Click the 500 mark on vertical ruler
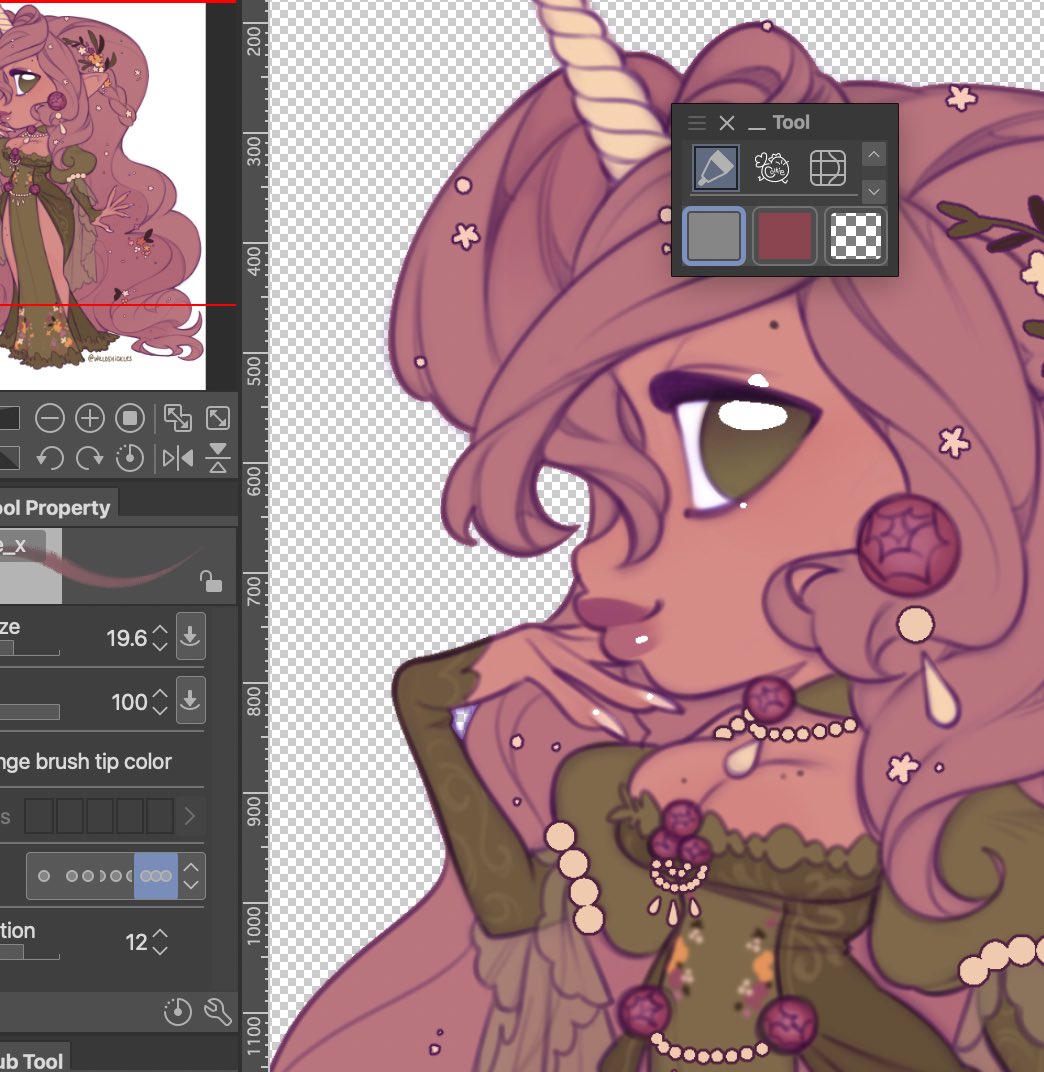Screen dimensions: 1044x1072 point(254,370)
